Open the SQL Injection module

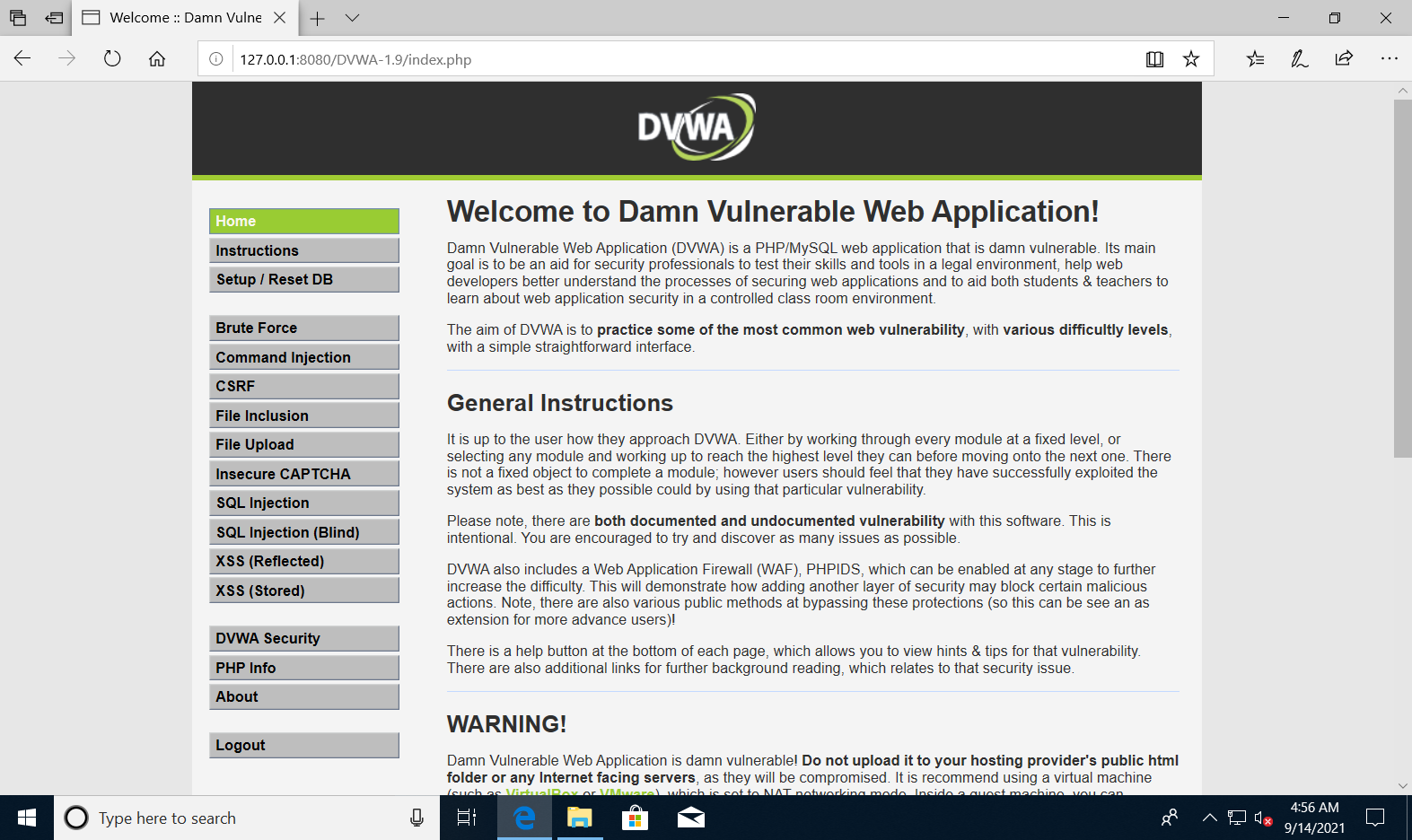[x=304, y=503]
